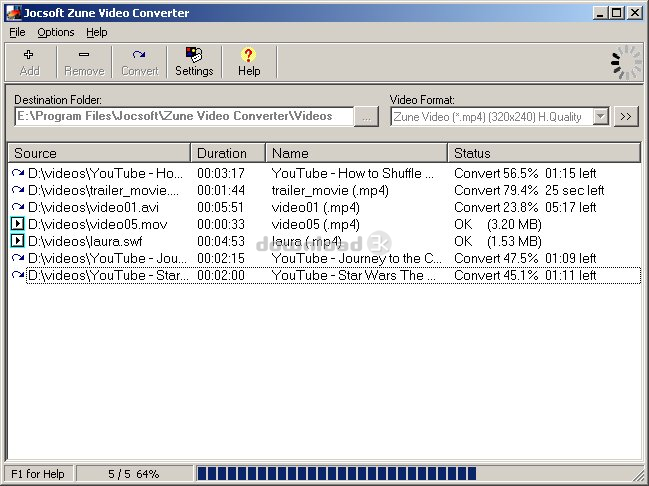Click the Duration column header
This screenshot has height=486, width=649.
[228, 153]
